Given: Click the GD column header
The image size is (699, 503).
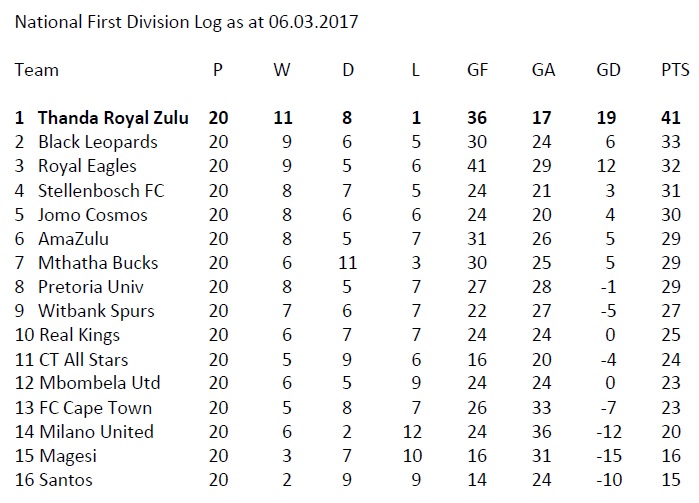Looking at the screenshot, I should pyautogui.click(x=607, y=70).
